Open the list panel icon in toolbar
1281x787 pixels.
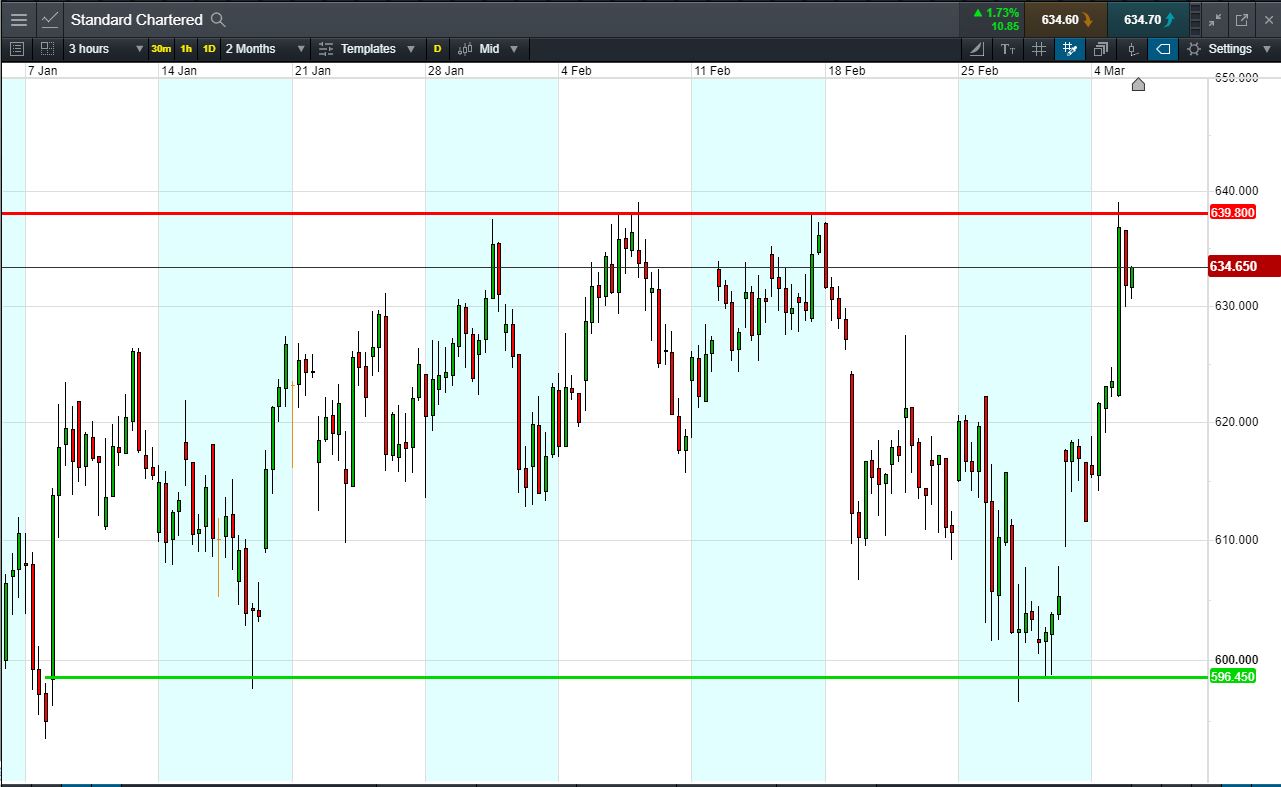(17, 48)
